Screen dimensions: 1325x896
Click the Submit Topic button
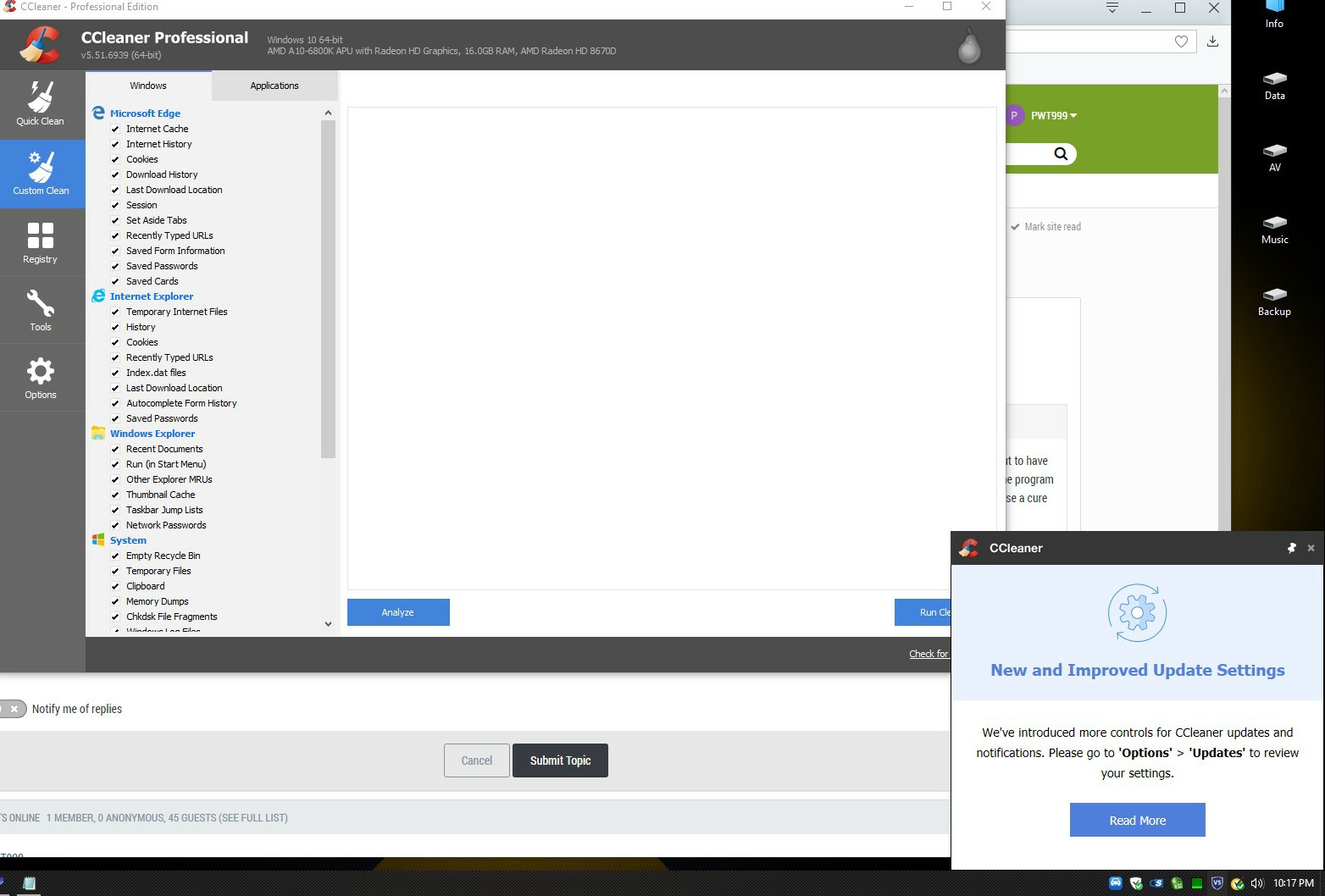[560, 760]
